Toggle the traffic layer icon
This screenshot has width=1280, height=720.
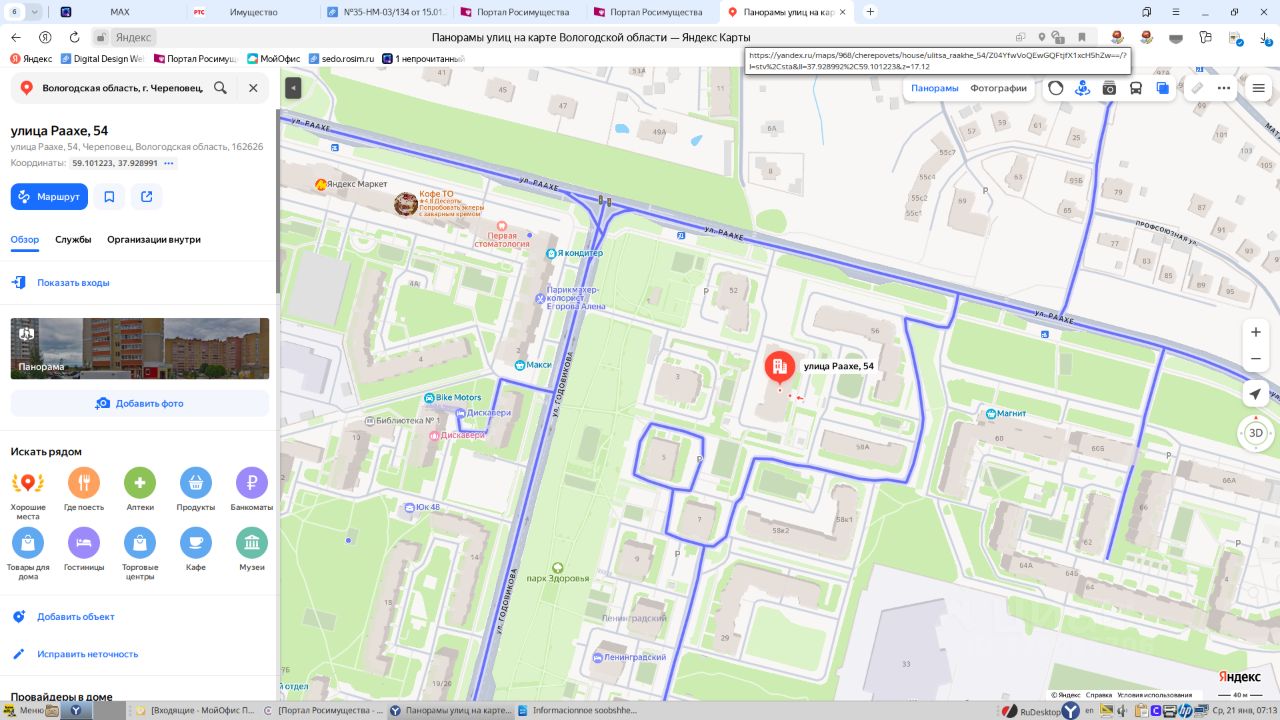coord(1056,88)
